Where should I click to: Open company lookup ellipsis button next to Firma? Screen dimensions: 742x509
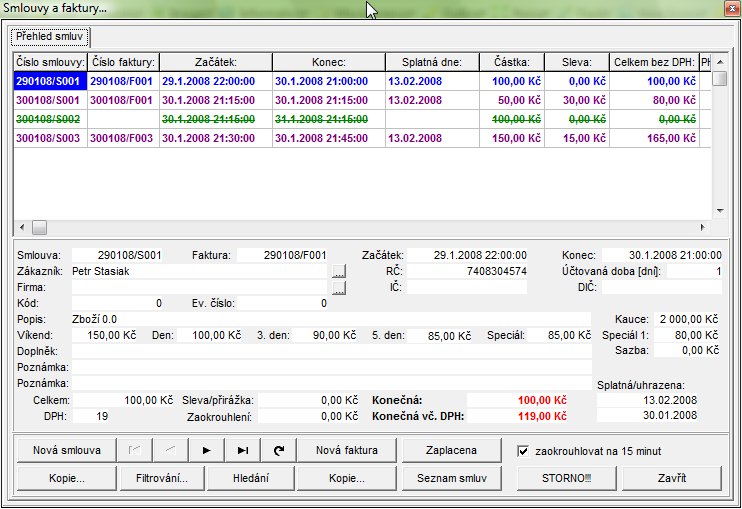pos(339,288)
